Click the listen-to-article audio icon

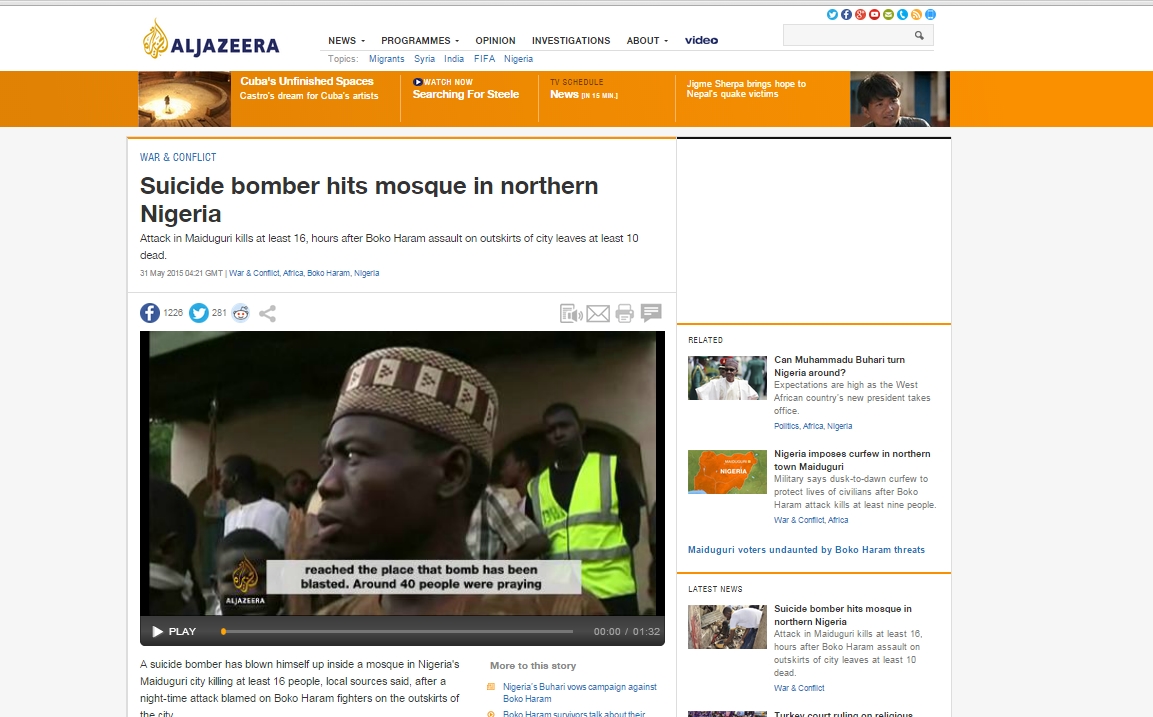pos(571,314)
